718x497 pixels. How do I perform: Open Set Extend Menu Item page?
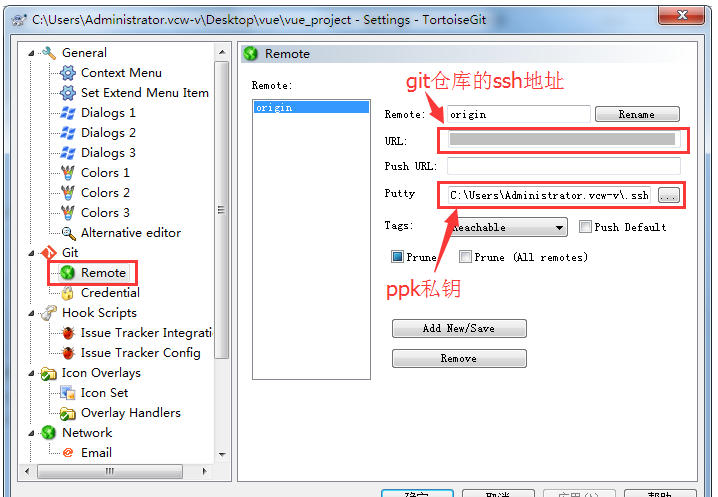(x=145, y=93)
